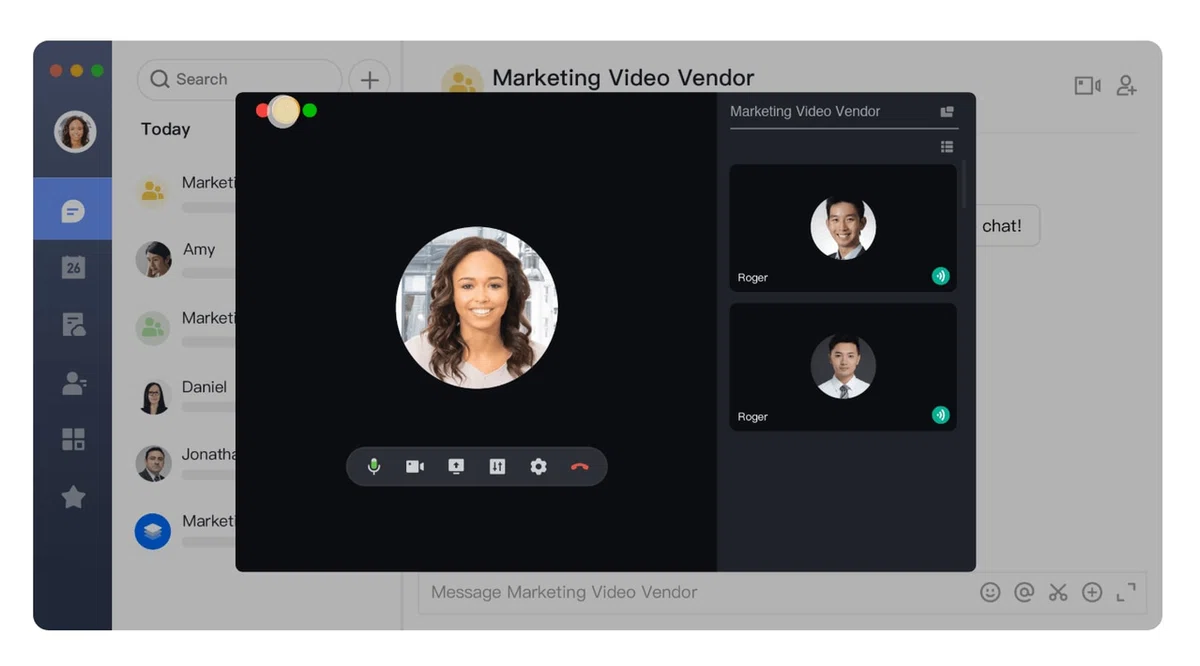Open the yellow group Marketing chat
The image size is (1200, 666).
pyautogui.click(x=186, y=192)
